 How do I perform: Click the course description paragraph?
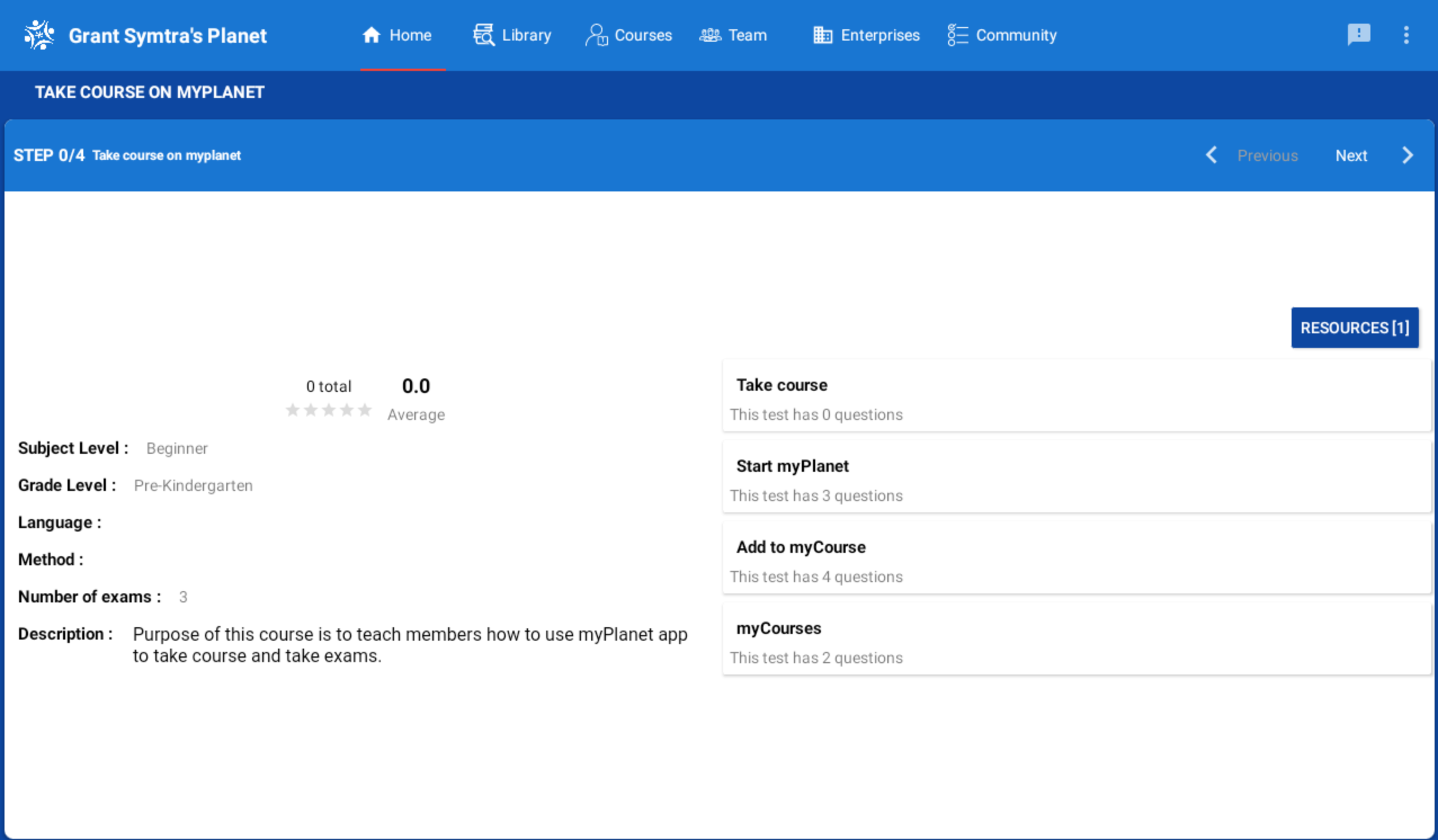pos(410,645)
